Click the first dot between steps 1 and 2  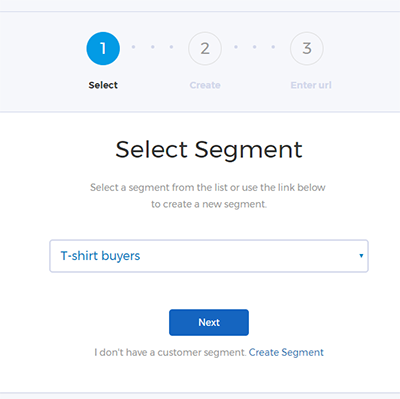tap(133, 47)
